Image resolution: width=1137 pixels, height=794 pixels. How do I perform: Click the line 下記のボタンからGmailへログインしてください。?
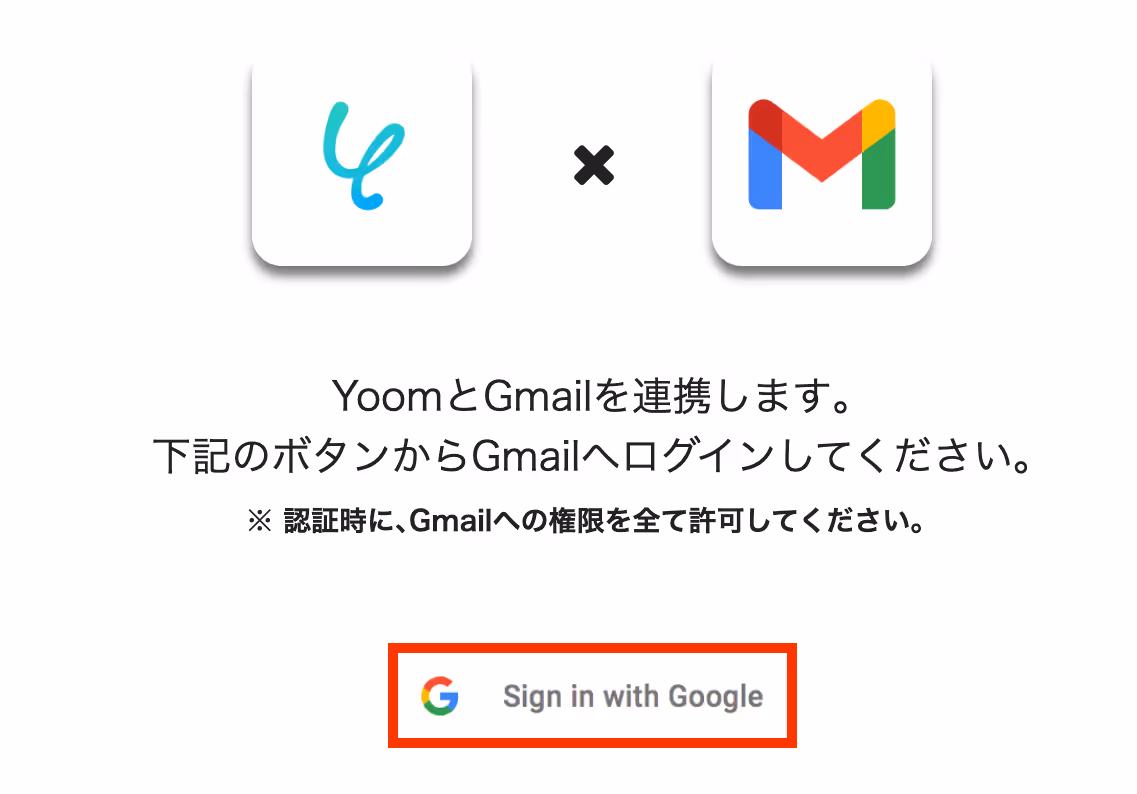pos(592,456)
